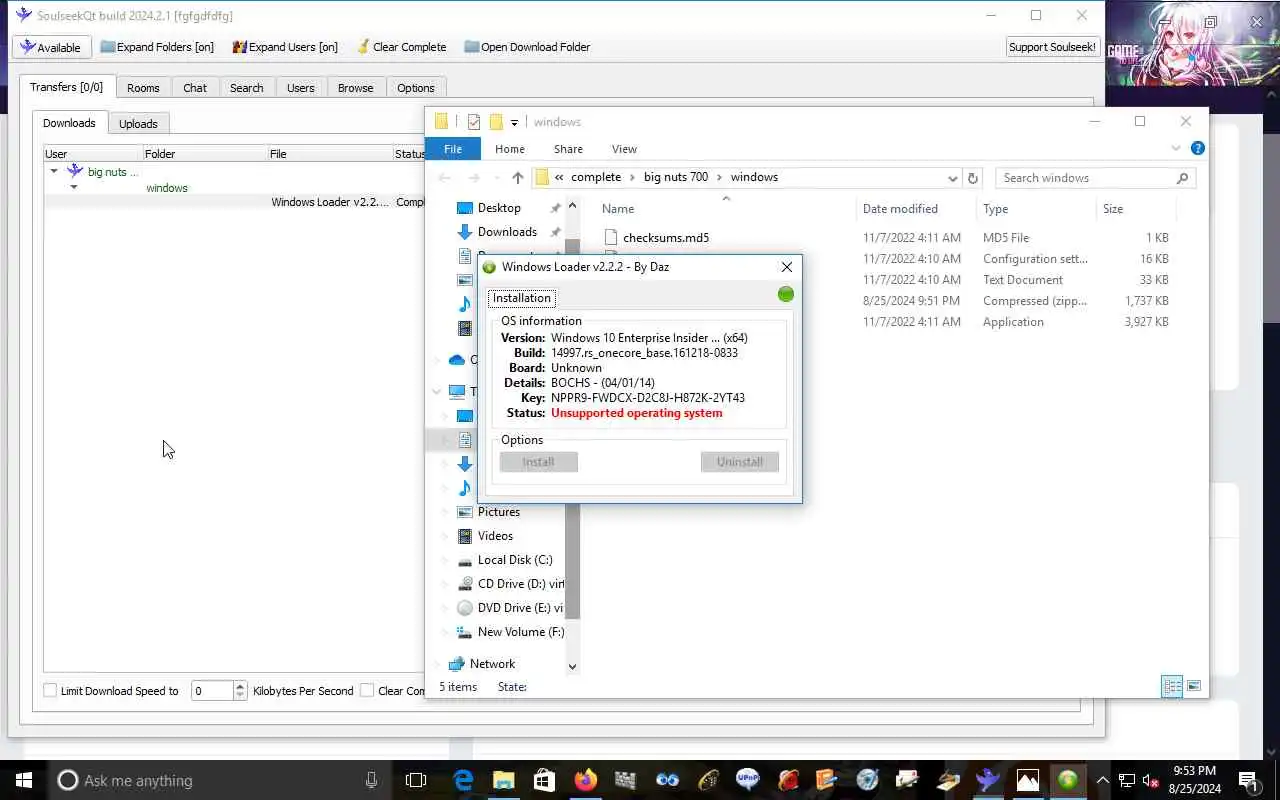This screenshot has width=1280, height=800.
Task: Collapse the windows folder node in Downloads
Action: tap(73, 188)
